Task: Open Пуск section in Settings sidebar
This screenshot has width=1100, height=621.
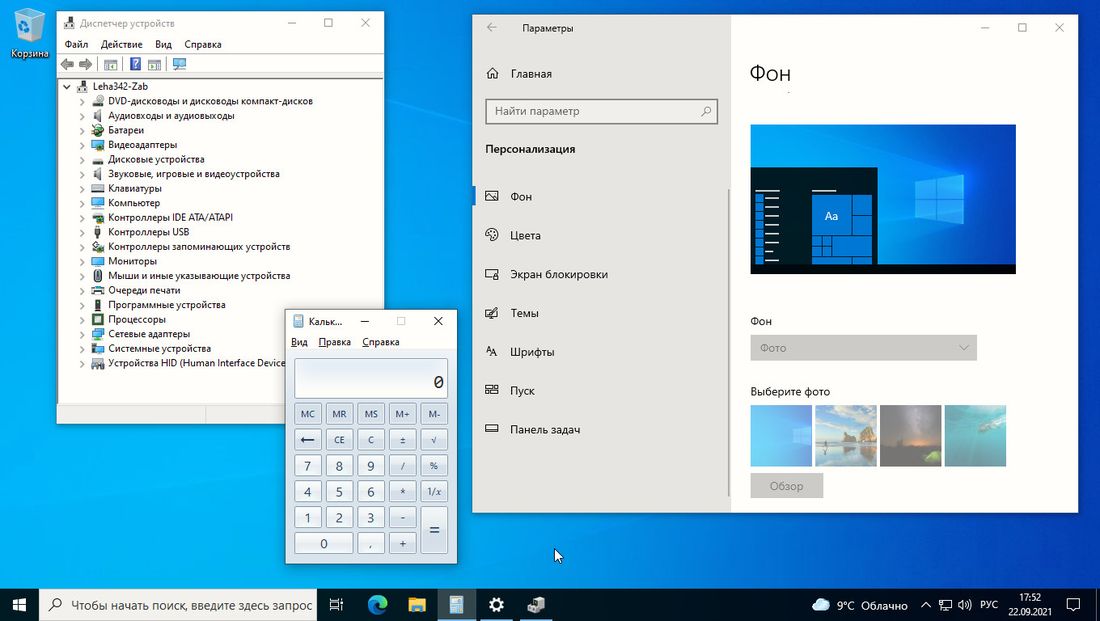Action: tap(601, 391)
